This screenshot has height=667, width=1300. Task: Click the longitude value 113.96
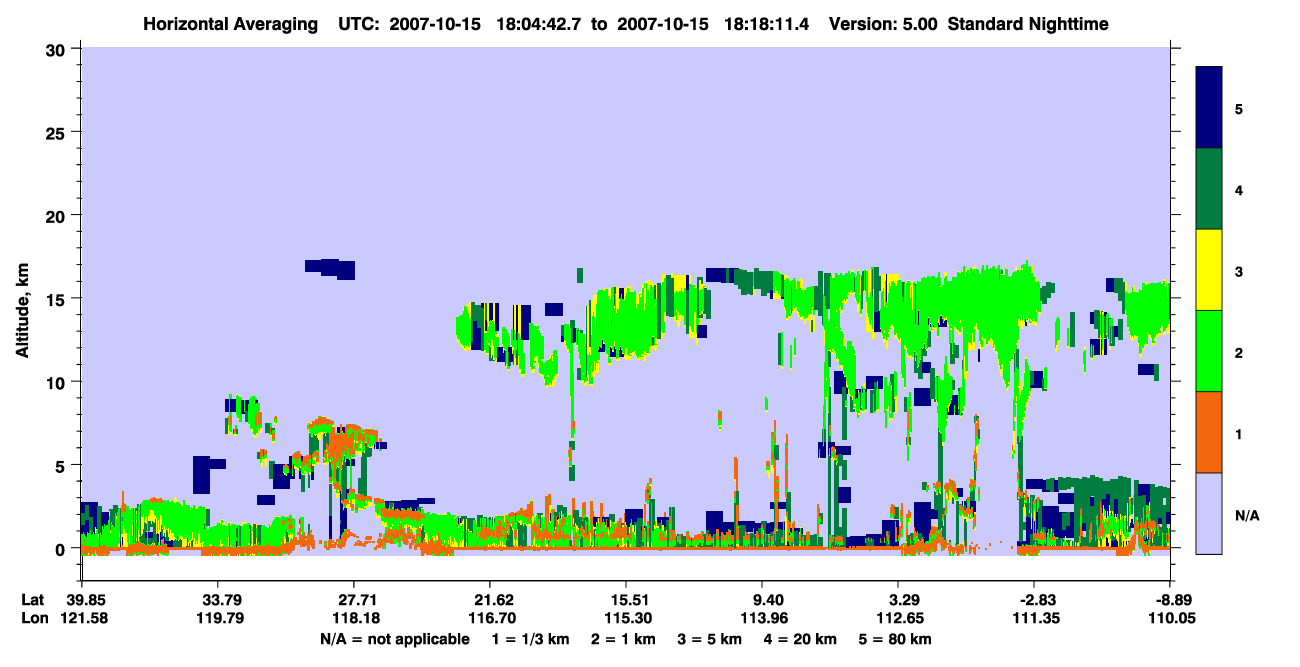(762, 618)
